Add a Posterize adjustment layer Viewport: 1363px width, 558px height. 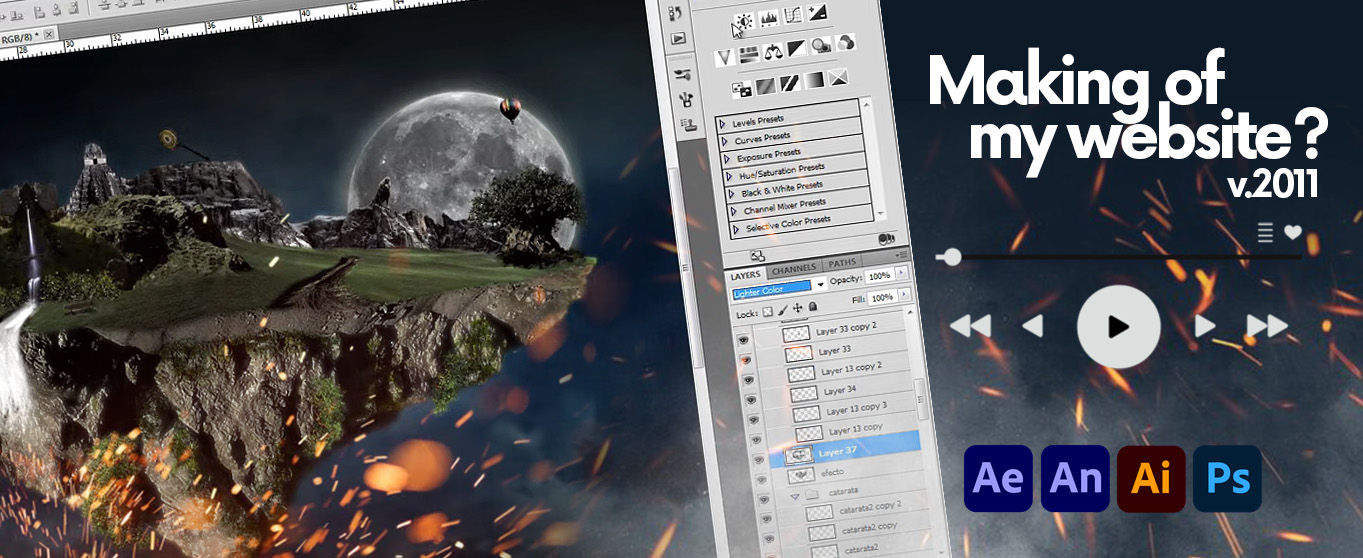point(766,86)
